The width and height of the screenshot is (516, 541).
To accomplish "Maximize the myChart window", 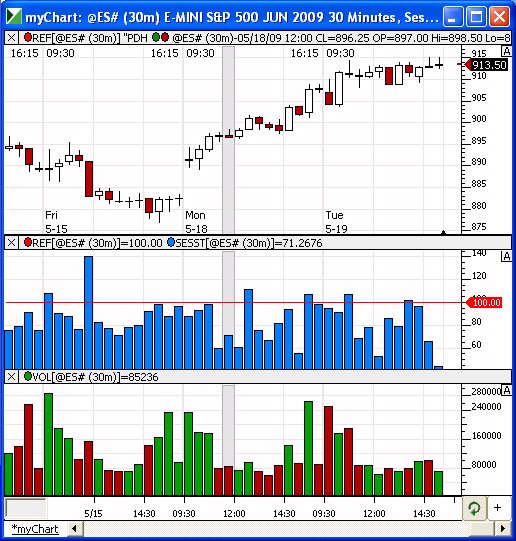I will [x=476, y=16].
